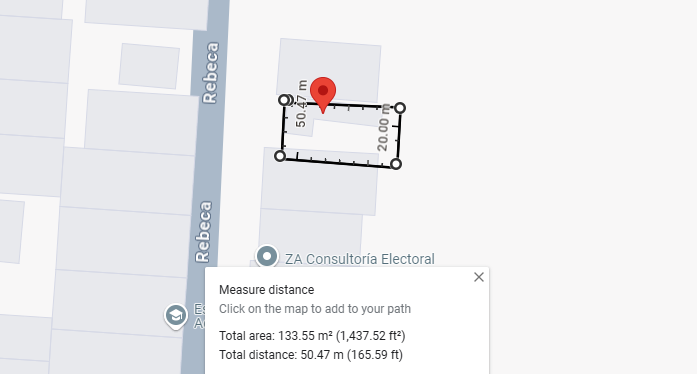Image resolution: width=697 pixels, height=374 pixels.
Task: Select the Total area readout text
Action: pos(312,335)
